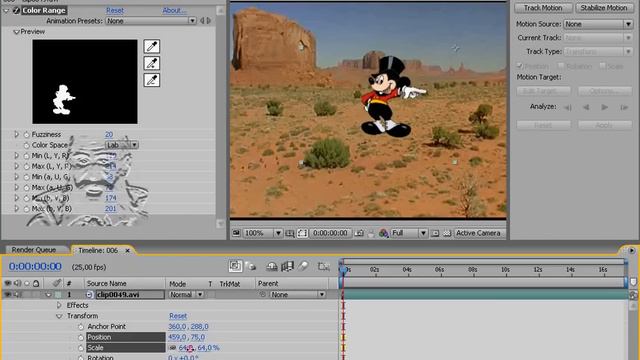Open the comp flowchart timeline button
640x360 pixels.
click(324, 266)
